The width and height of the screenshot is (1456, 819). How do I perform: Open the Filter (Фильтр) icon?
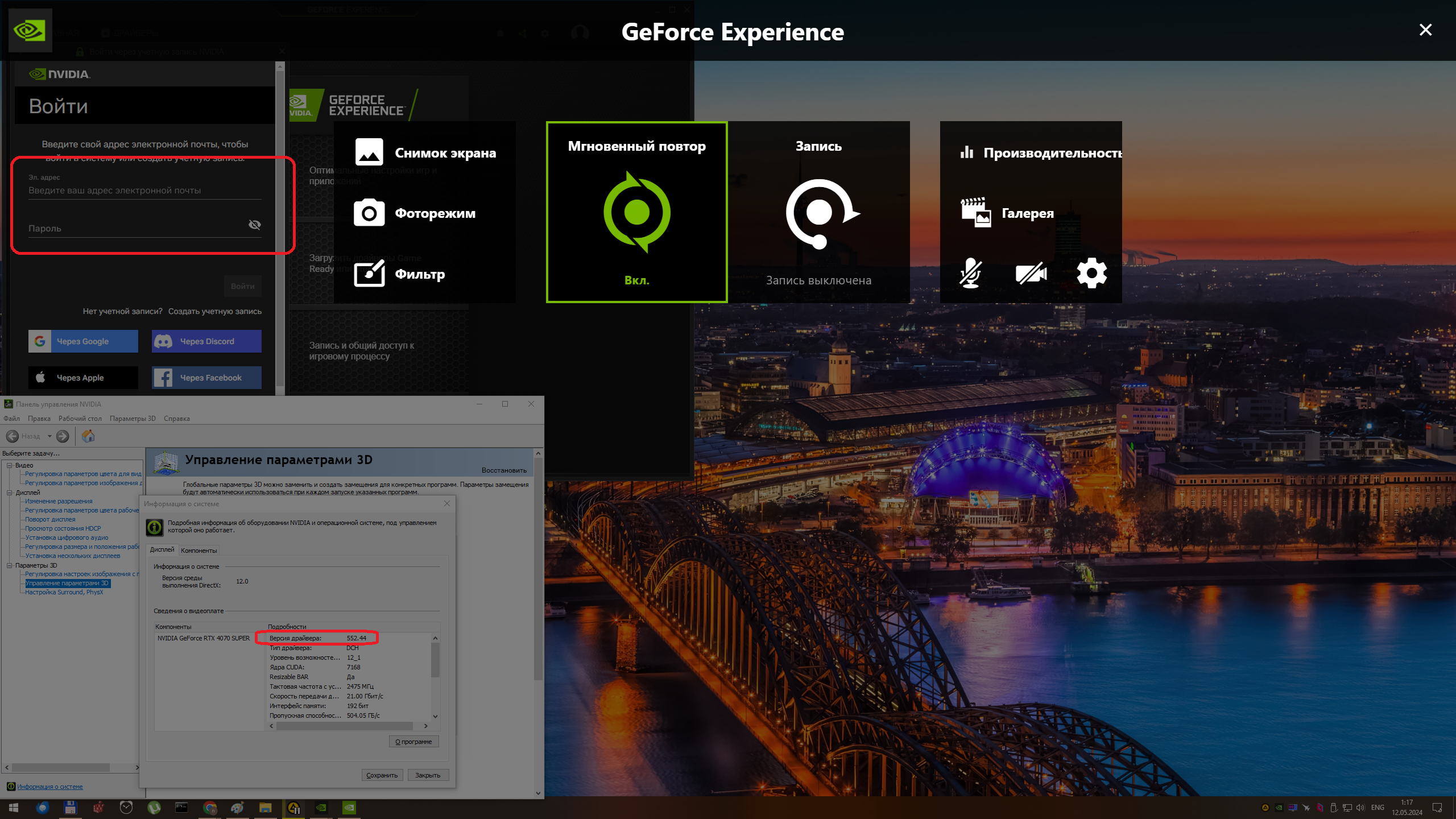tap(369, 274)
